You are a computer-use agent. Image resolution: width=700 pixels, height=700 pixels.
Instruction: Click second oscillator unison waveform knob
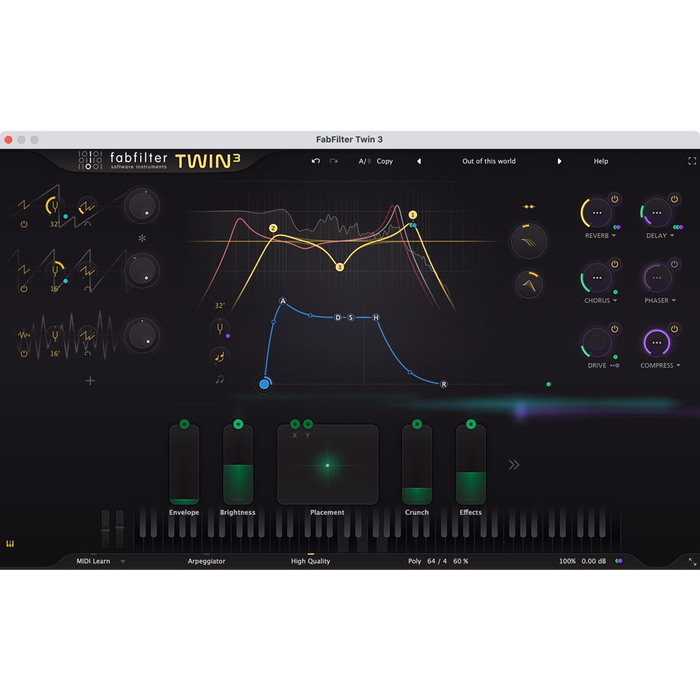click(x=87, y=271)
